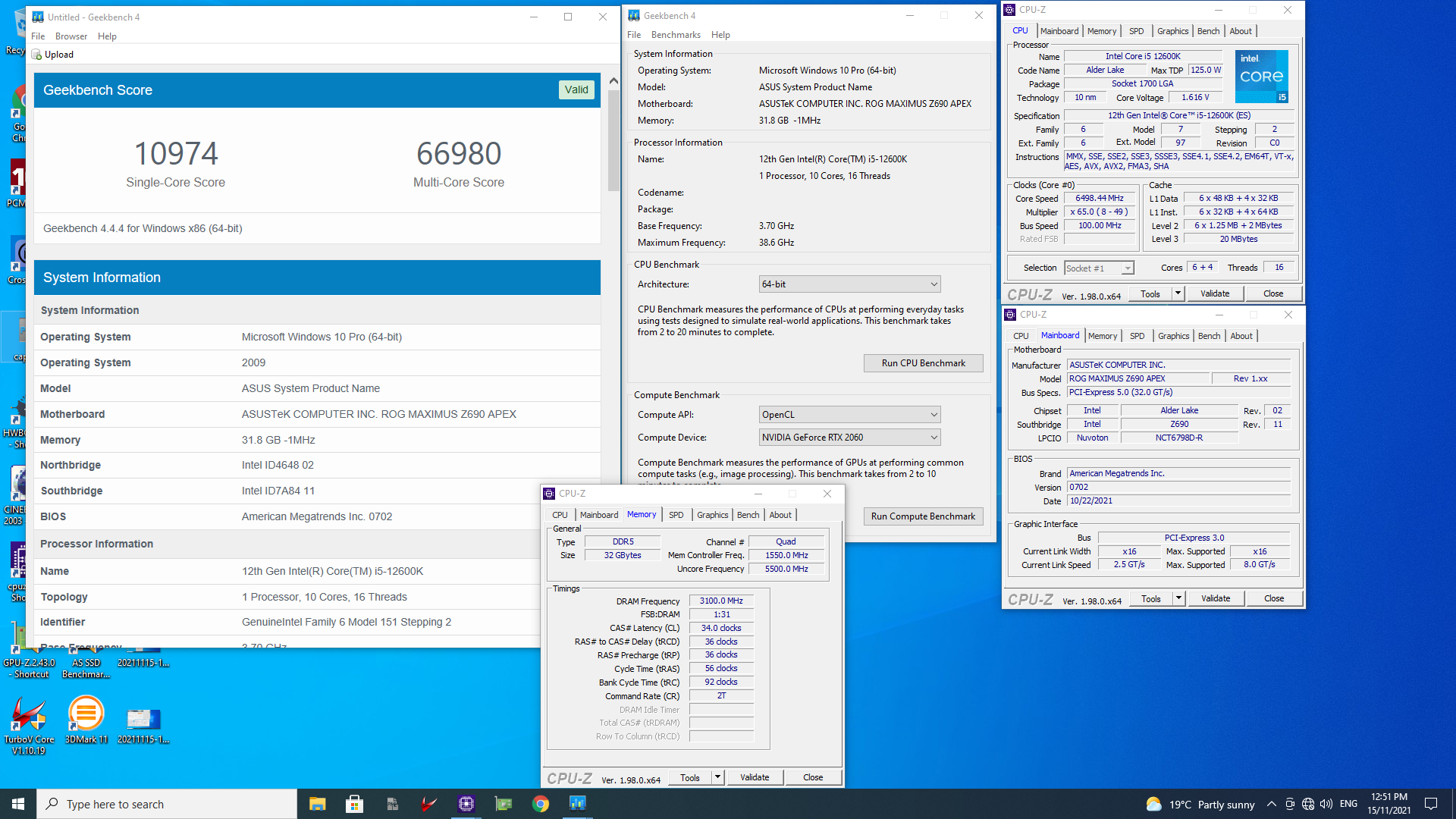This screenshot has height=819, width=1456.
Task: Open the Browser menu in Geekbench
Action: pyautogui.click(x=71, y=36)
